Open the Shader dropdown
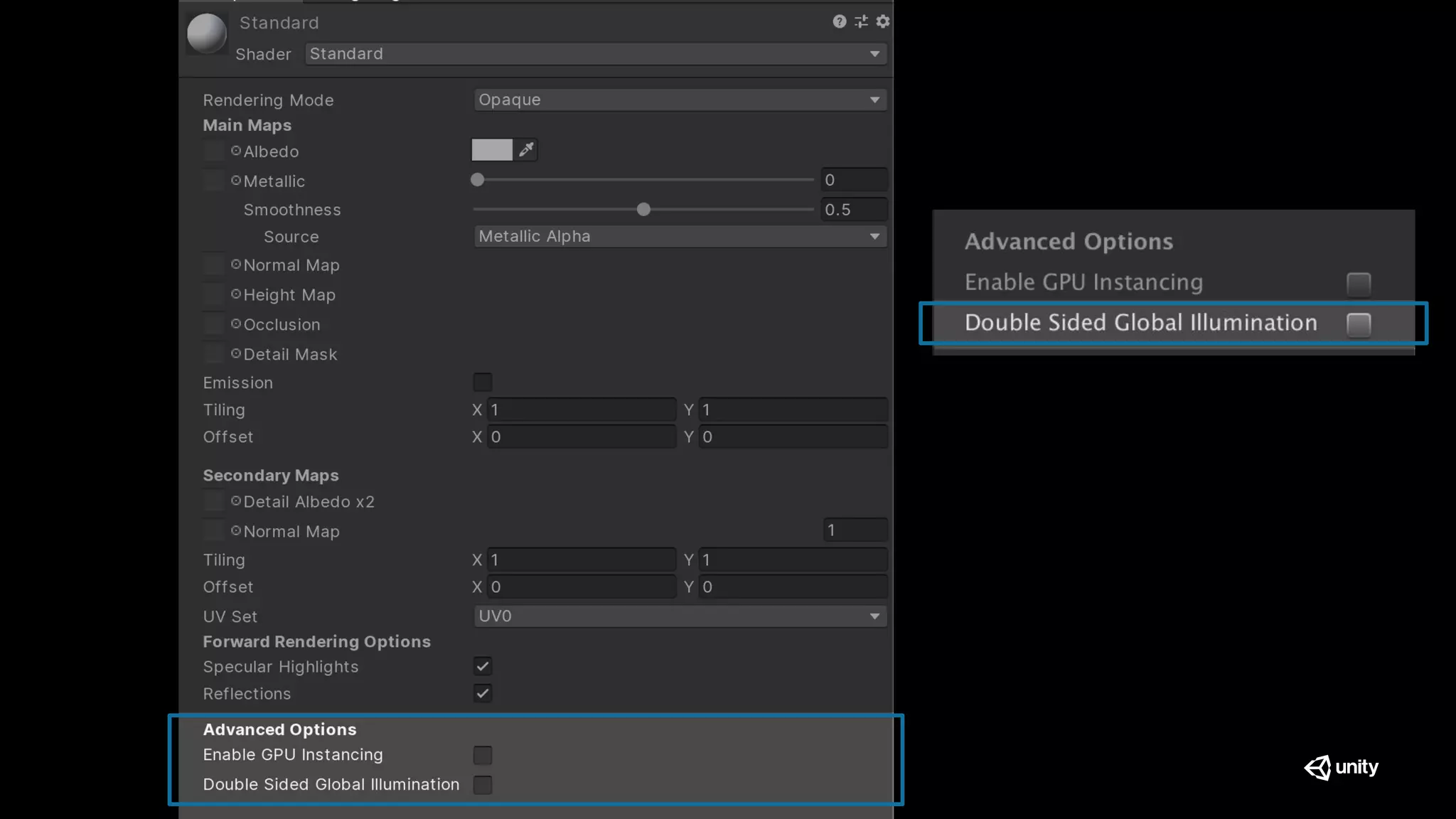 (596, 54)
